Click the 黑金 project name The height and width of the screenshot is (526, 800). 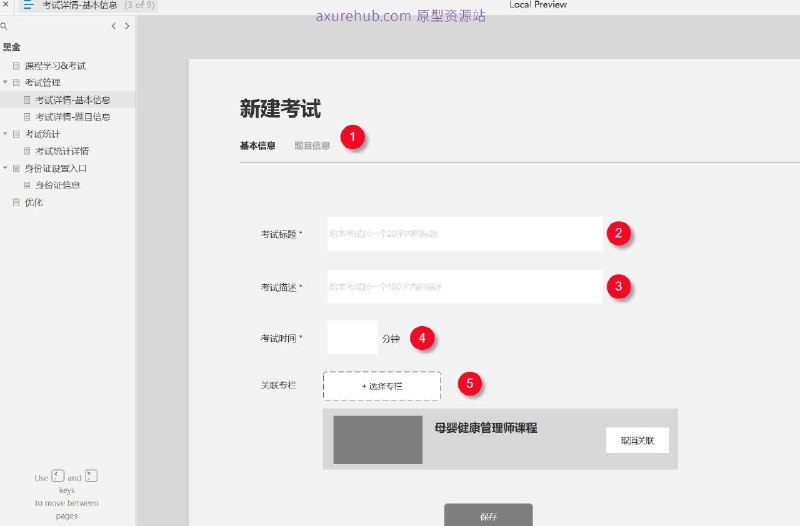tap(11, 47)
